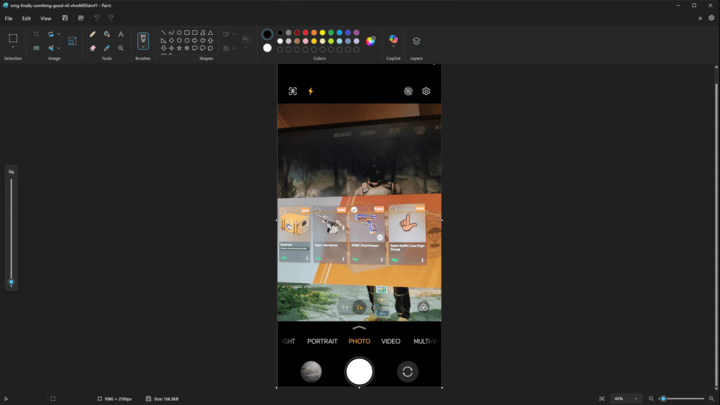Screen dimensions: 720x405
Task: Open the File menu
Action: coord(8,18)
